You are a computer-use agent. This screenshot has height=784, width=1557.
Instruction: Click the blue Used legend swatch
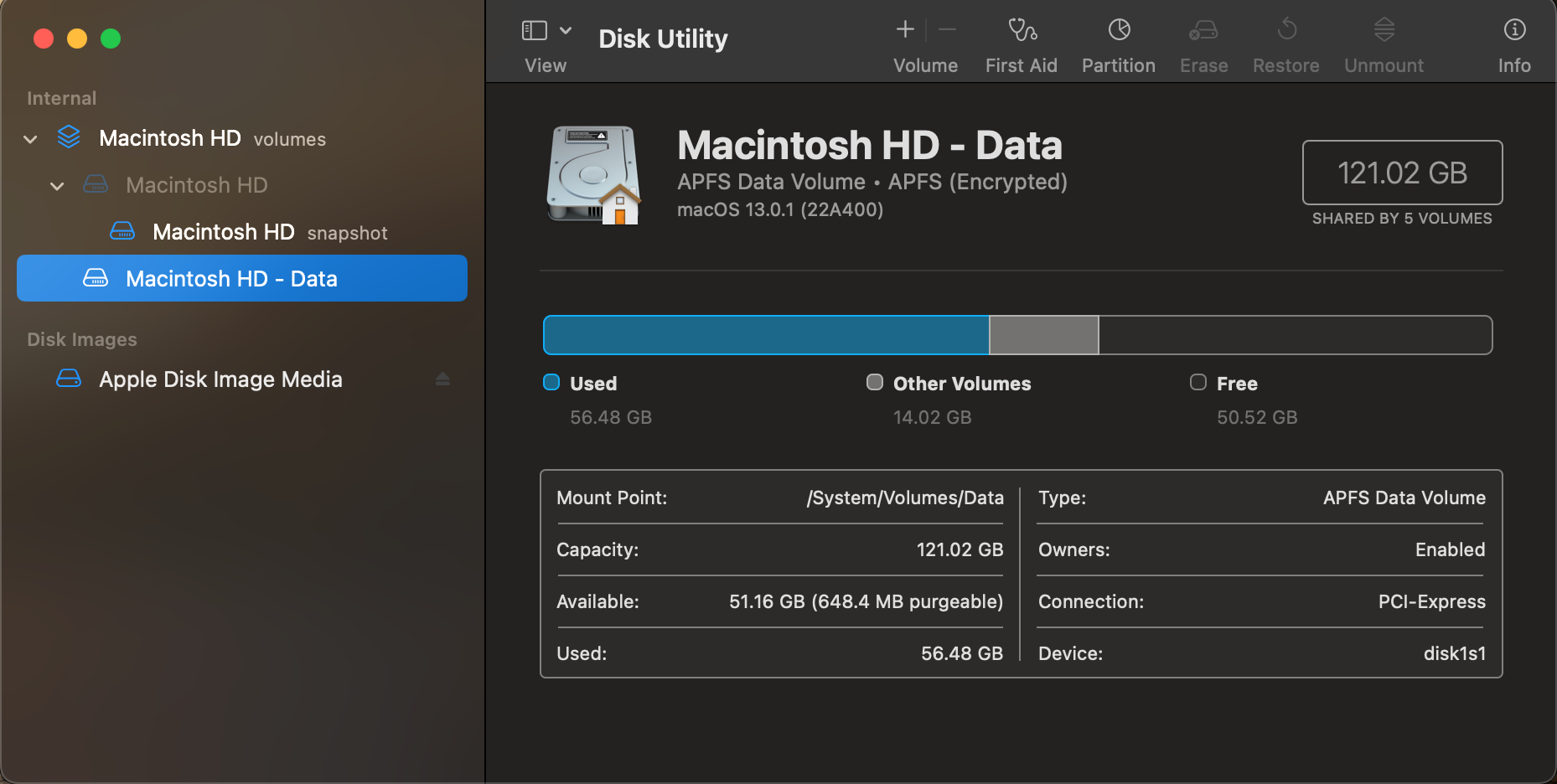click(x=551, y=382)
